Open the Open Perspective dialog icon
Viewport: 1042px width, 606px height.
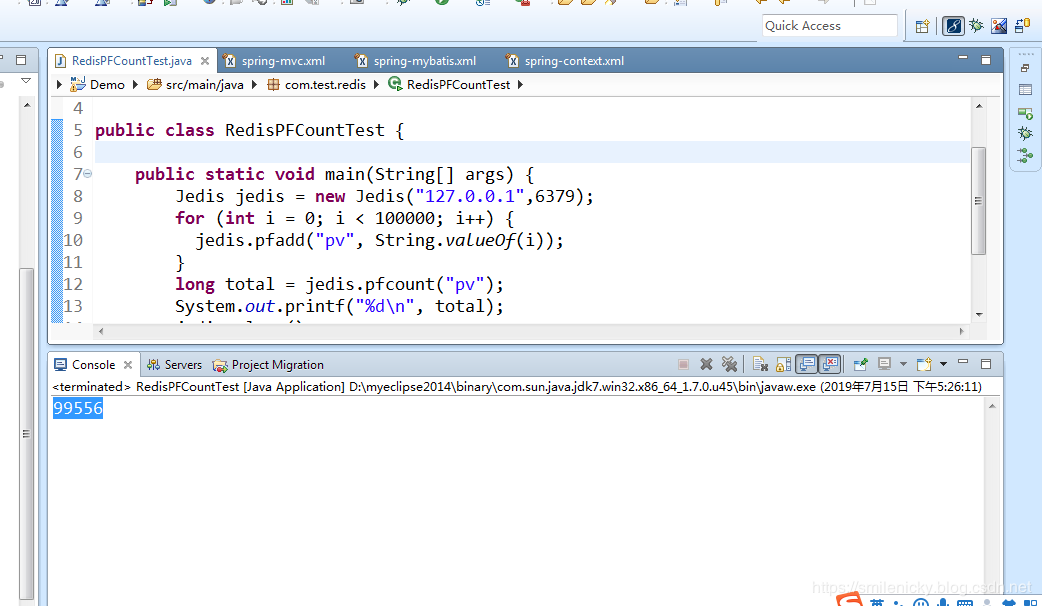coord(922,27)
